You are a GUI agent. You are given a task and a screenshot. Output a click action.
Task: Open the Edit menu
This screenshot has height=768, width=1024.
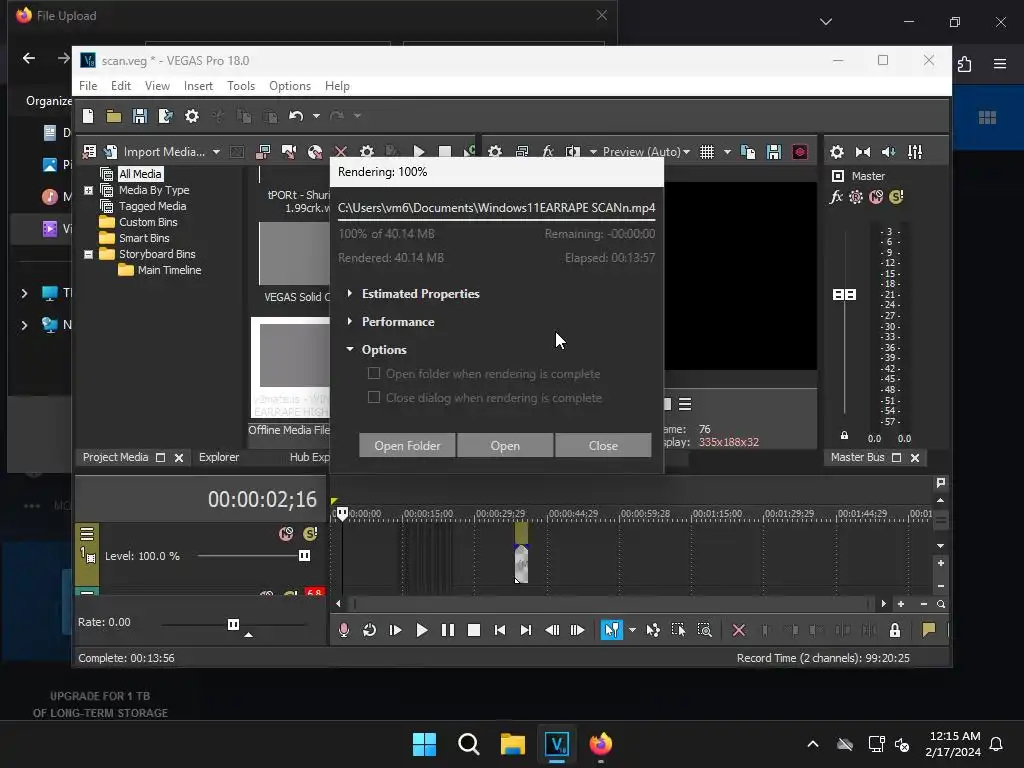(121, 86)
